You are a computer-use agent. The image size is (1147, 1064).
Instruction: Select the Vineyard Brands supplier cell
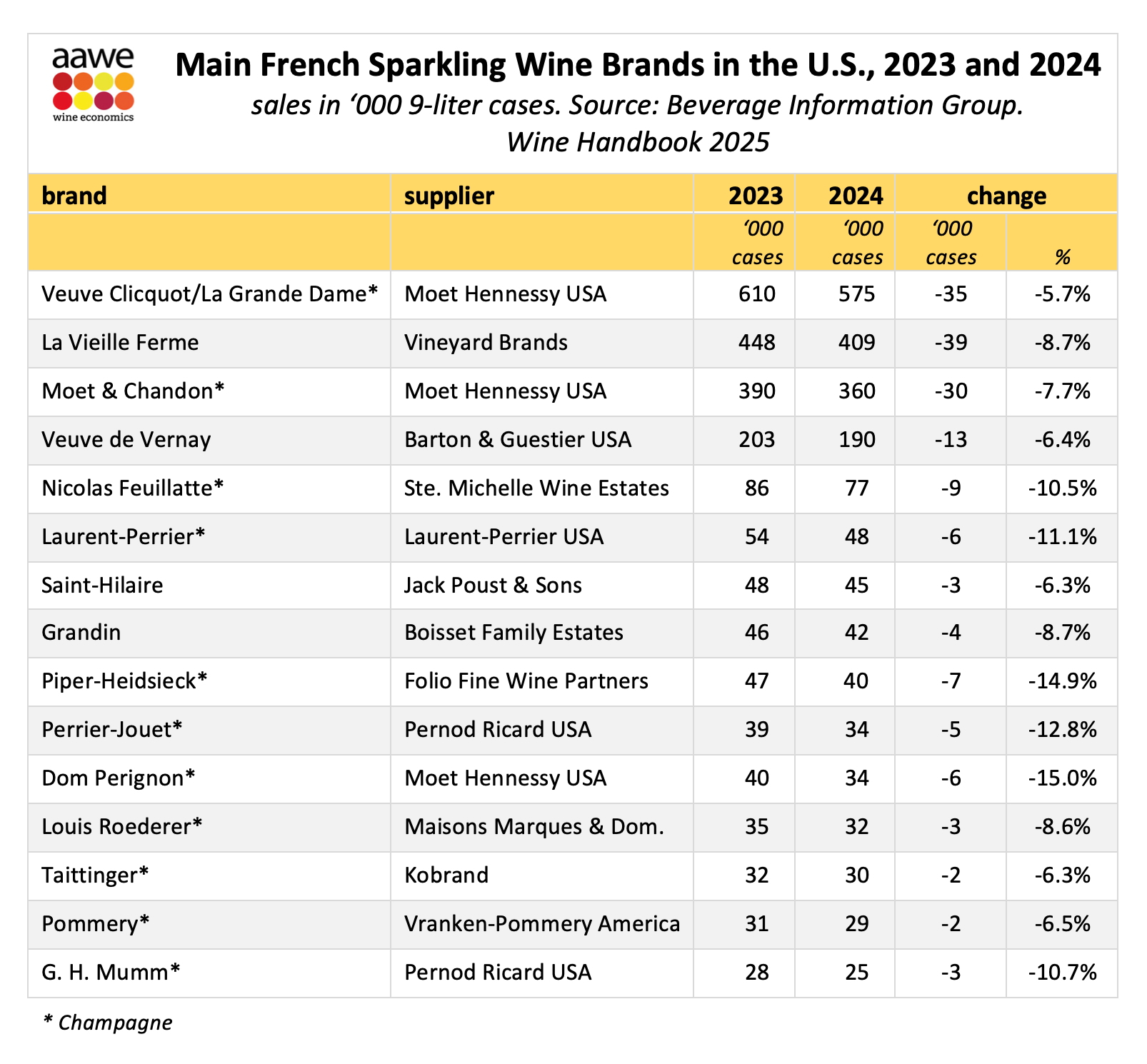point(486,343)
